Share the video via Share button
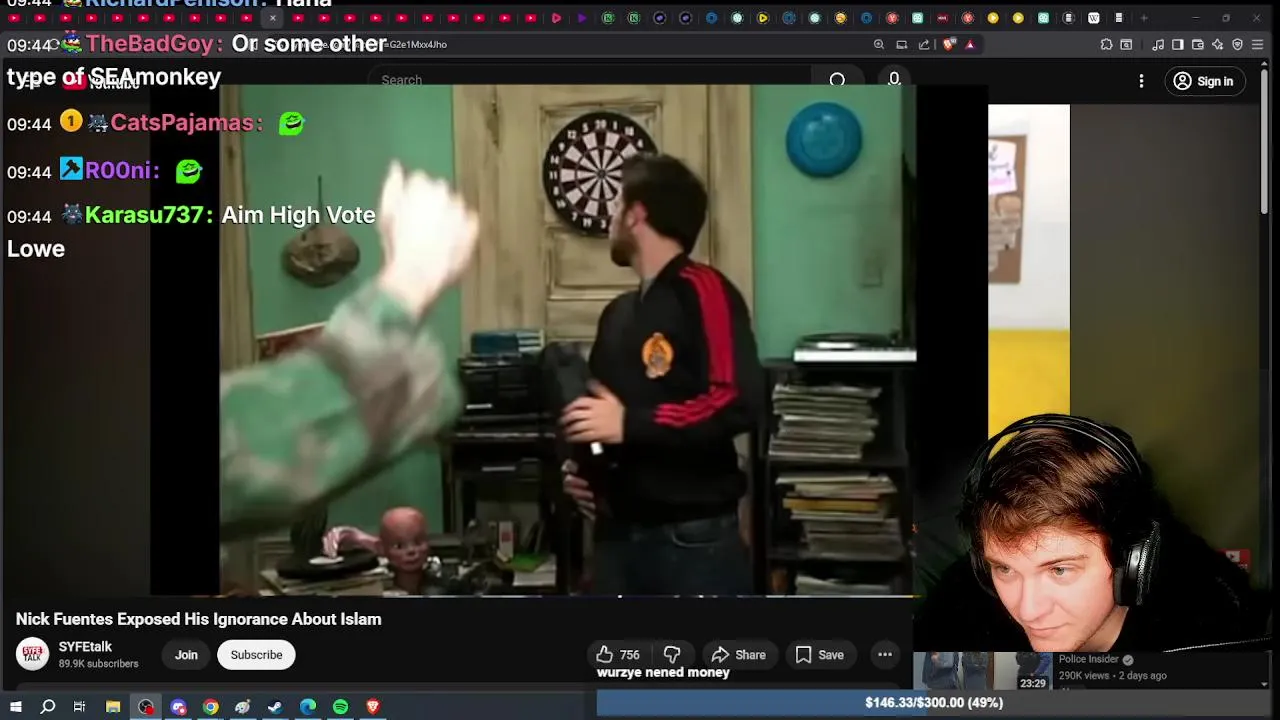This screenshot has width=1280, height=720. (x=738, y=655)
